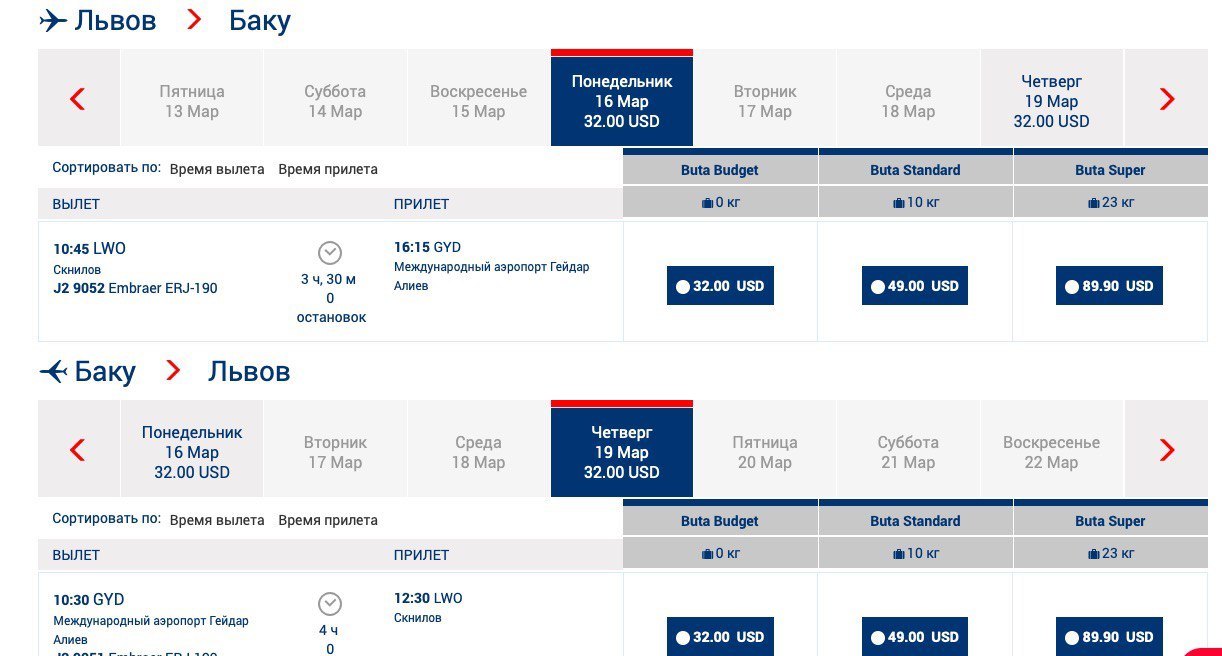Sort outbound flights by Время вылета
Image resolution: width=1222 pixels, height=656 pixels.
[217, 169]
